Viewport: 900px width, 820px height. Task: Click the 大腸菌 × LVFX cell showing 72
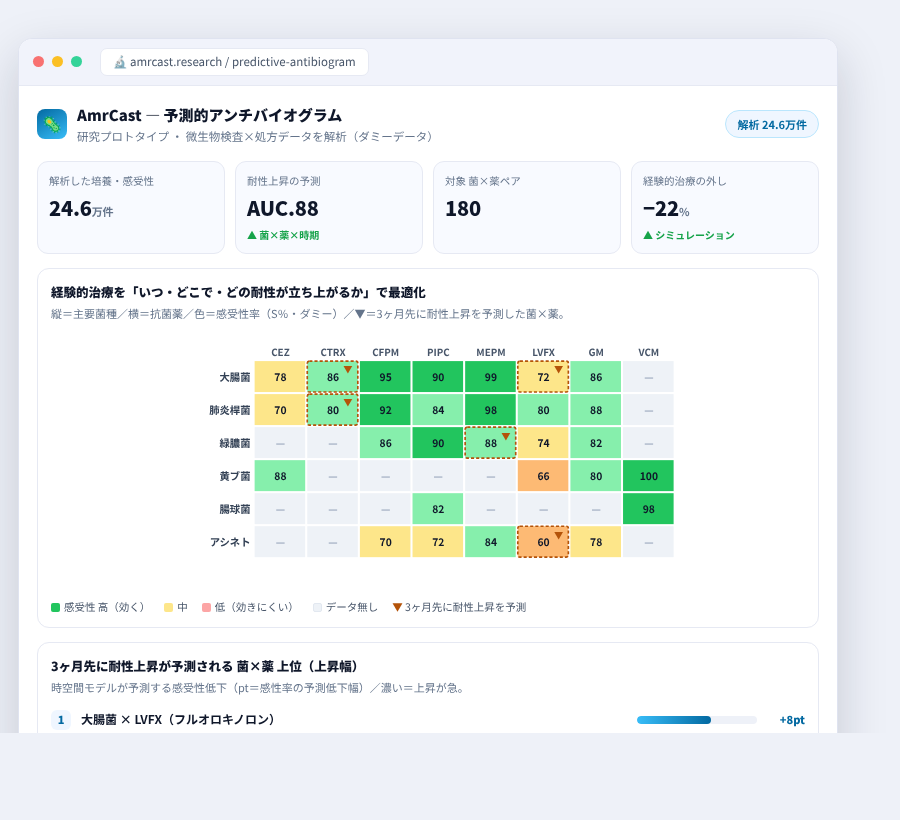click(x=544, y=377)
